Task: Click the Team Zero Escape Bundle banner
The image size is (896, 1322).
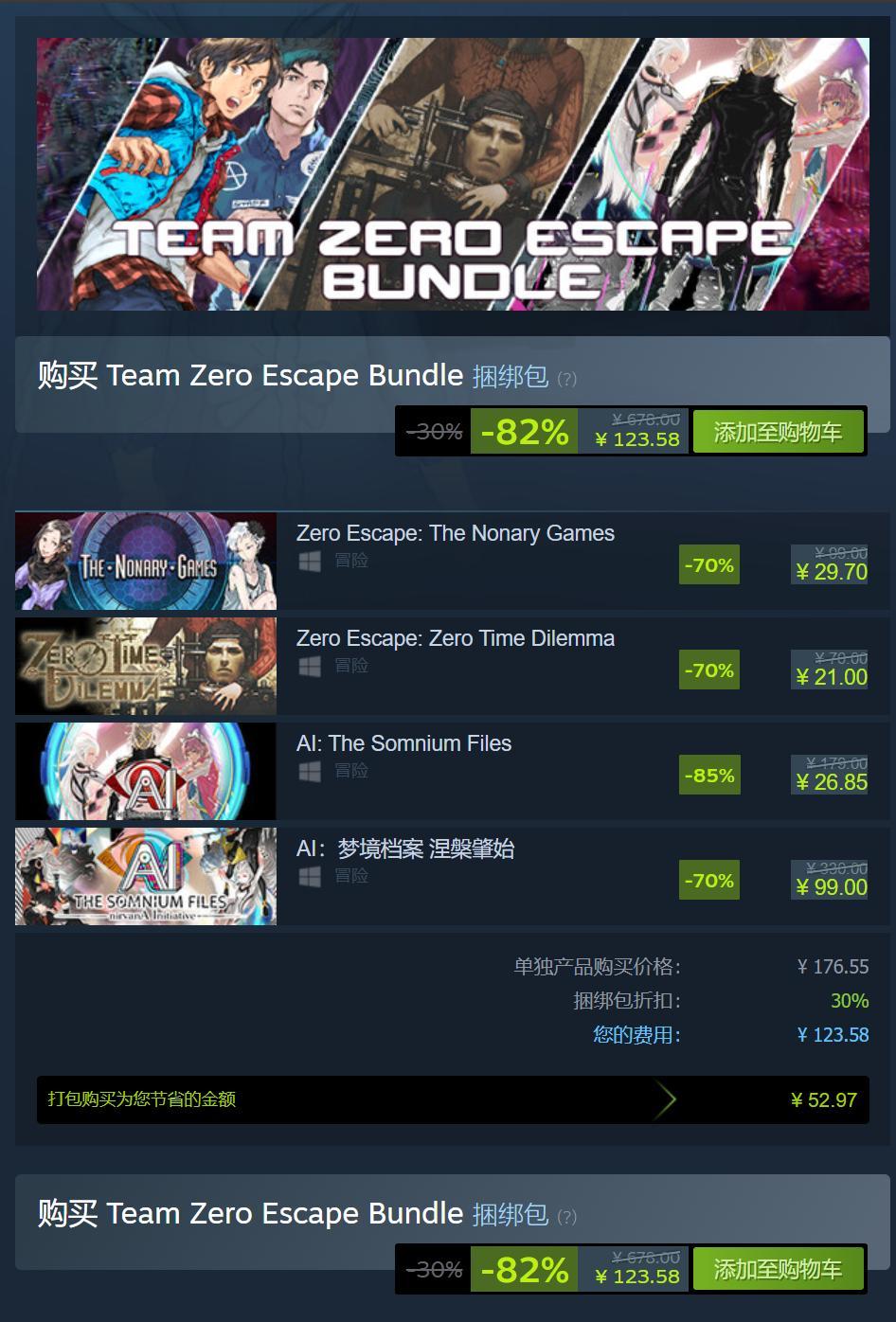Action: click(x=453, y=174)
